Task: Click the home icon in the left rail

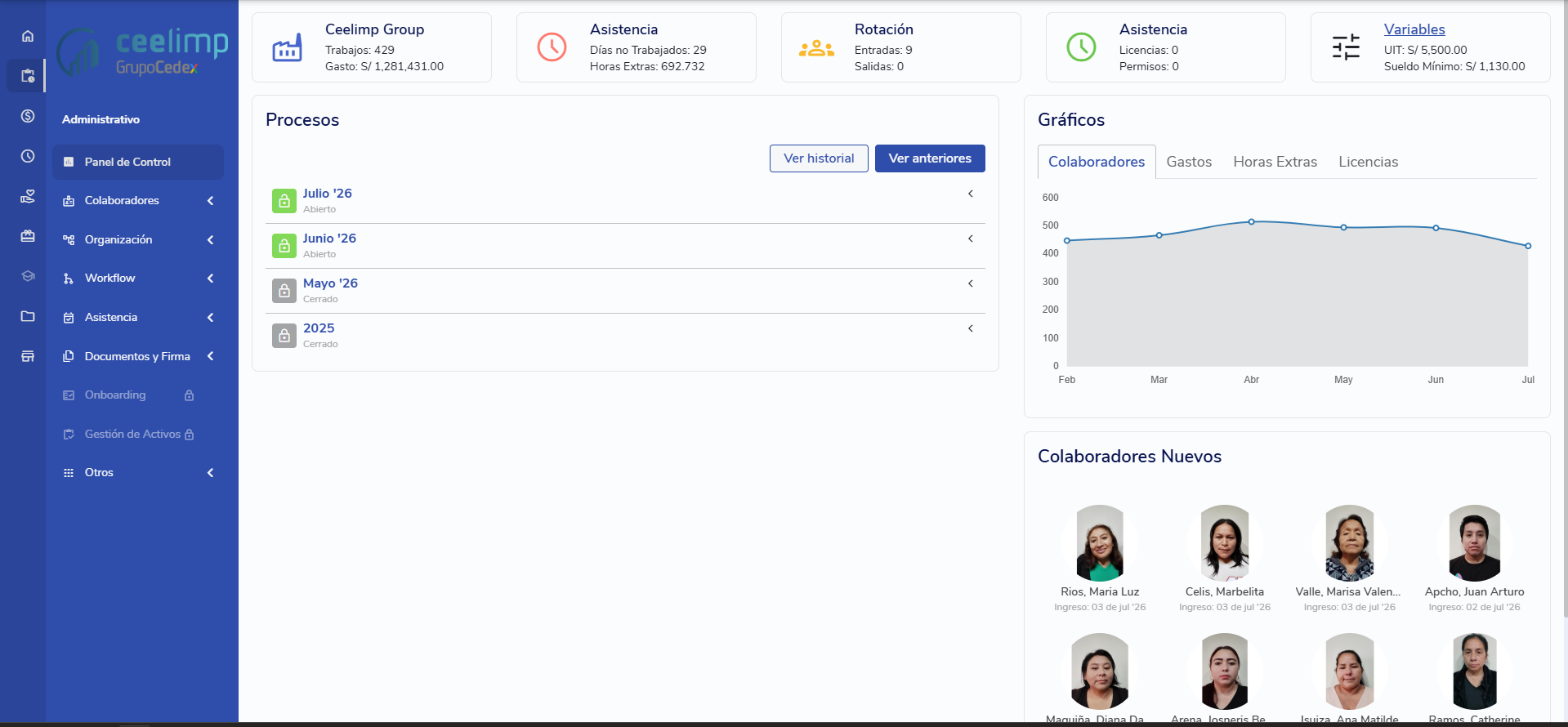Action: 28,36
